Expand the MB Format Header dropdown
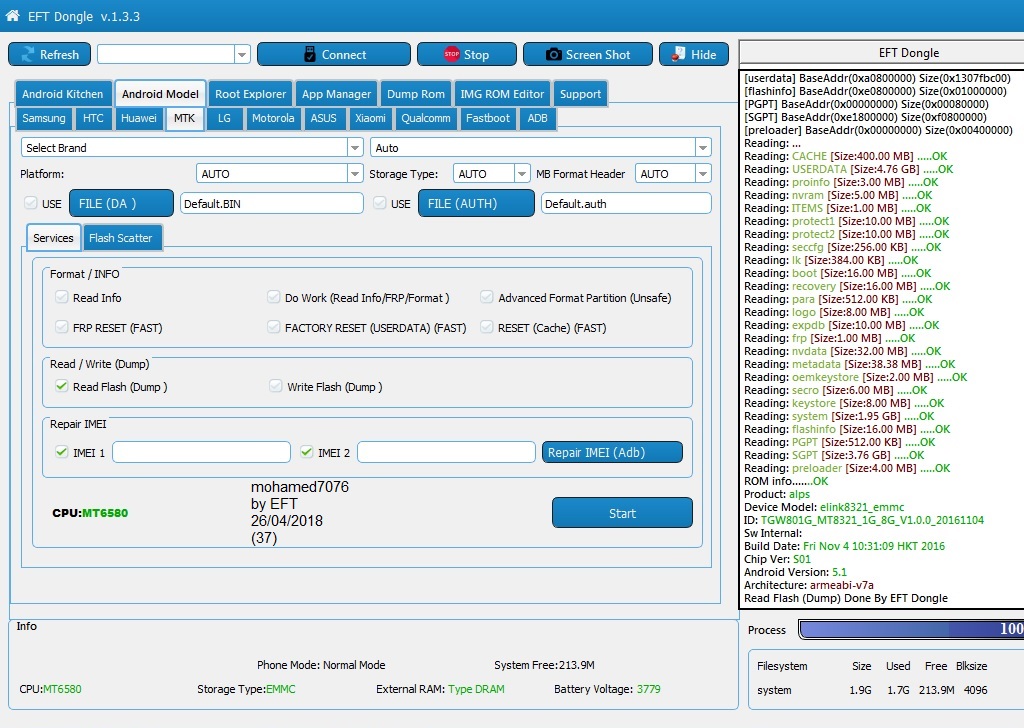The image size is (1024, 728). point(703,174)
